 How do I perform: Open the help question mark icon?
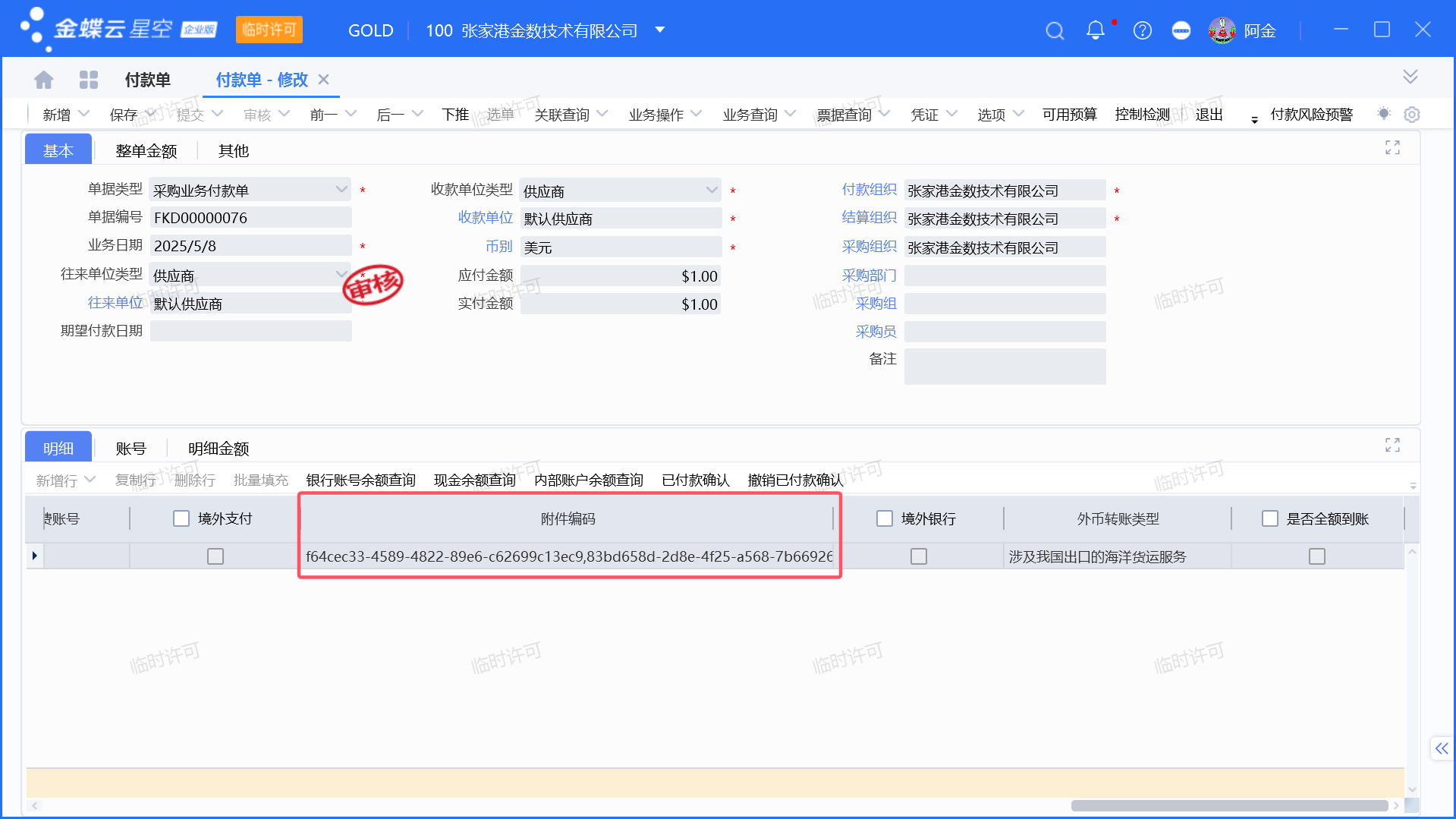(x=1142, y=30)
